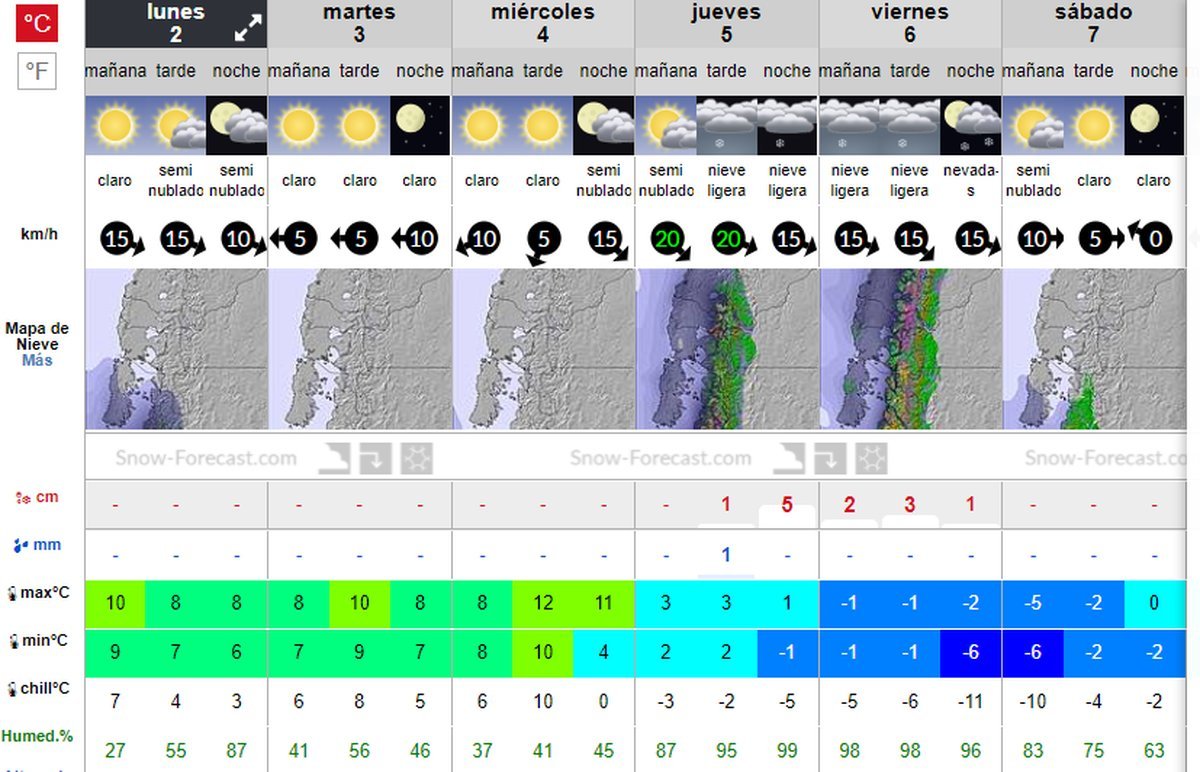
Task: Click the 15 km/h wind icon for viernes tarde
Action: (914, 240)
